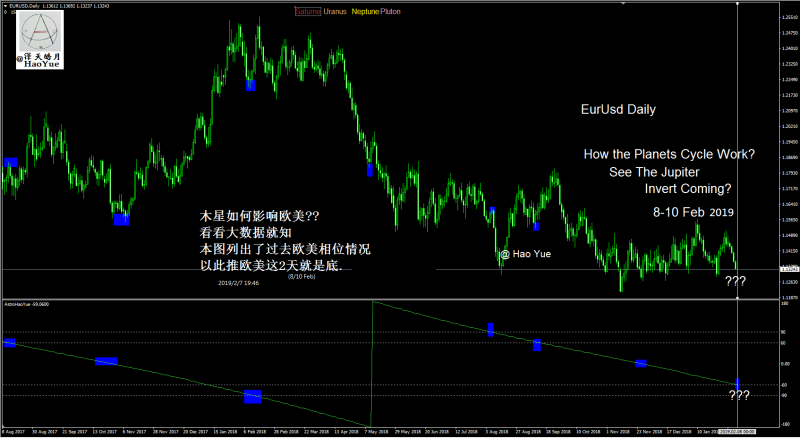
Task: Select the line '以此推欧美这2天就是底.'
Action: tap(270, 265)
